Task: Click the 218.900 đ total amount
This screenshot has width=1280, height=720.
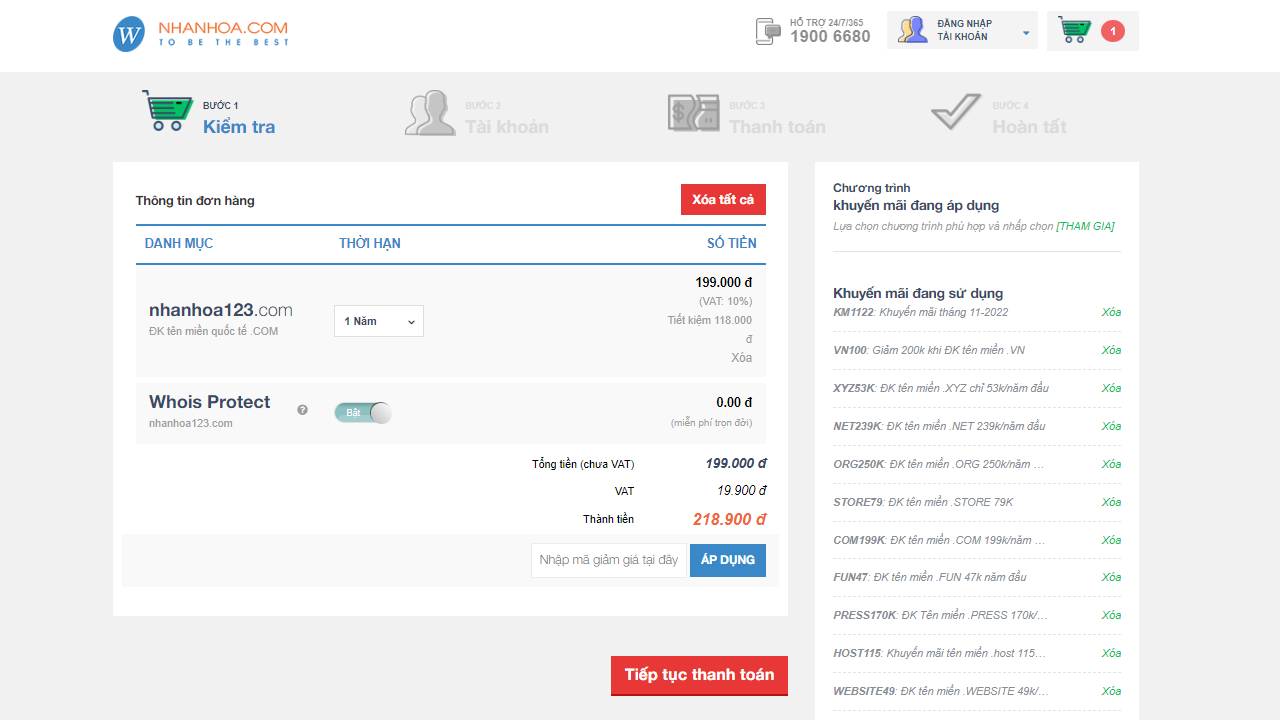Action: point(729,519)
